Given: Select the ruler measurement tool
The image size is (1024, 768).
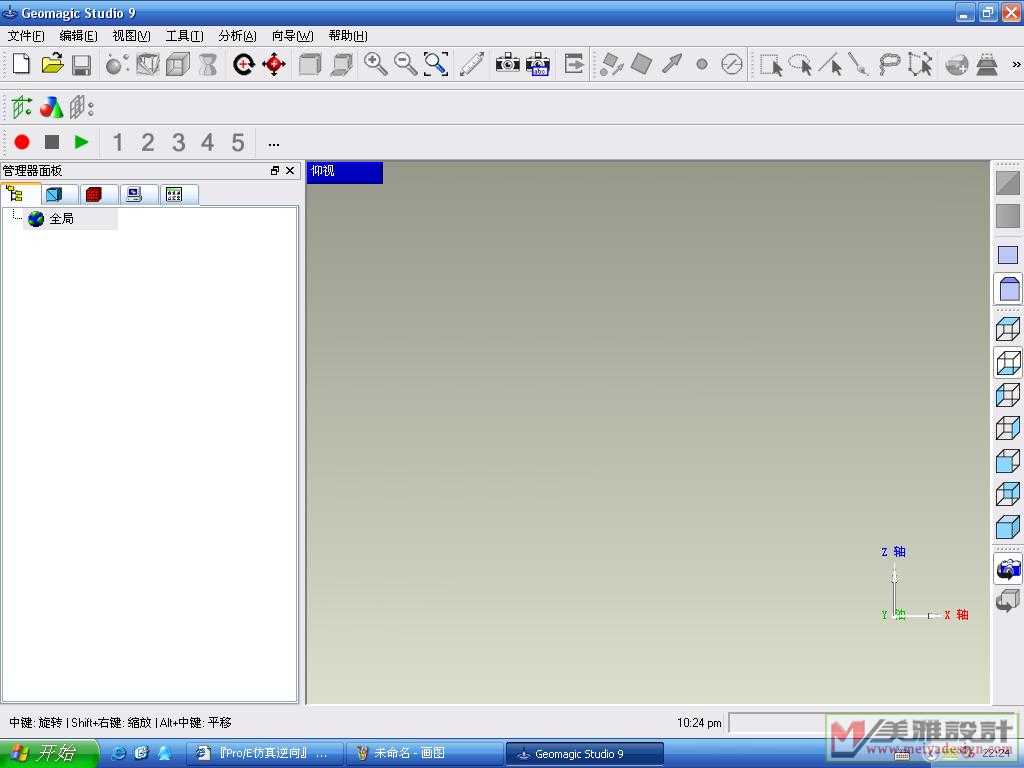Looking at the screenshot, I should click(x=471, y=64).
